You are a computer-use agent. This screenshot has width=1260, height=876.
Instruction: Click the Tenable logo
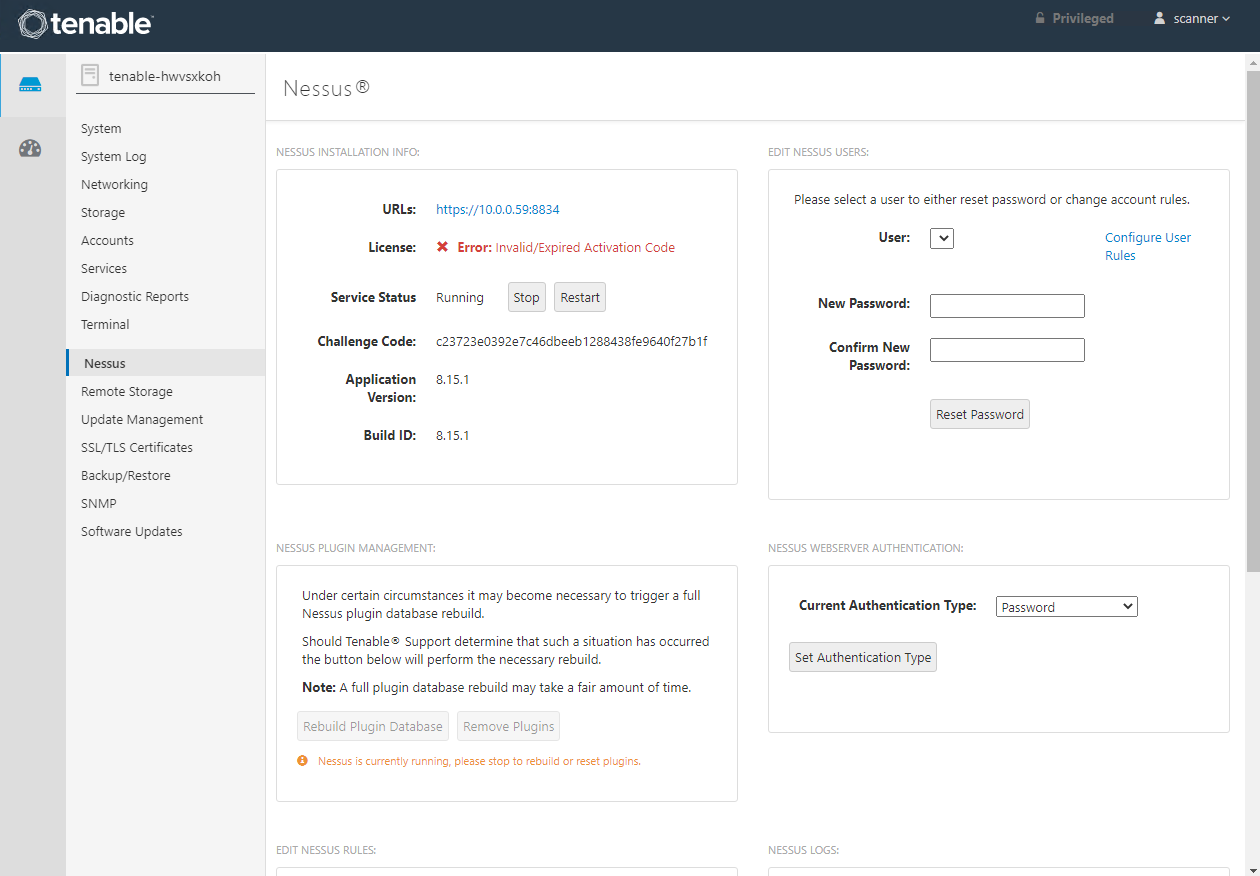pyautogui.click(x=85, y=23)
